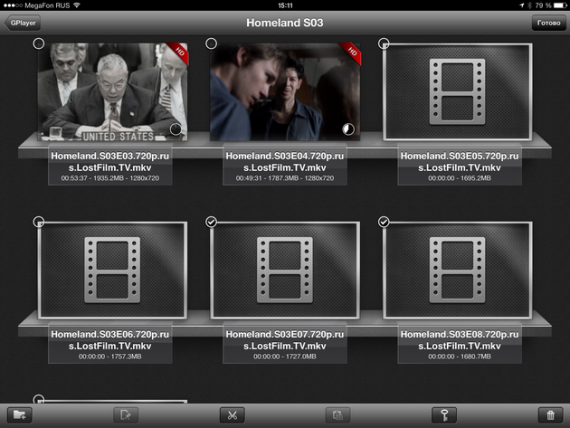The image size is (570, 428).
Task: Tap the 00:00:00 - 1757.3MB details line
Action: [x=110, y=357]
